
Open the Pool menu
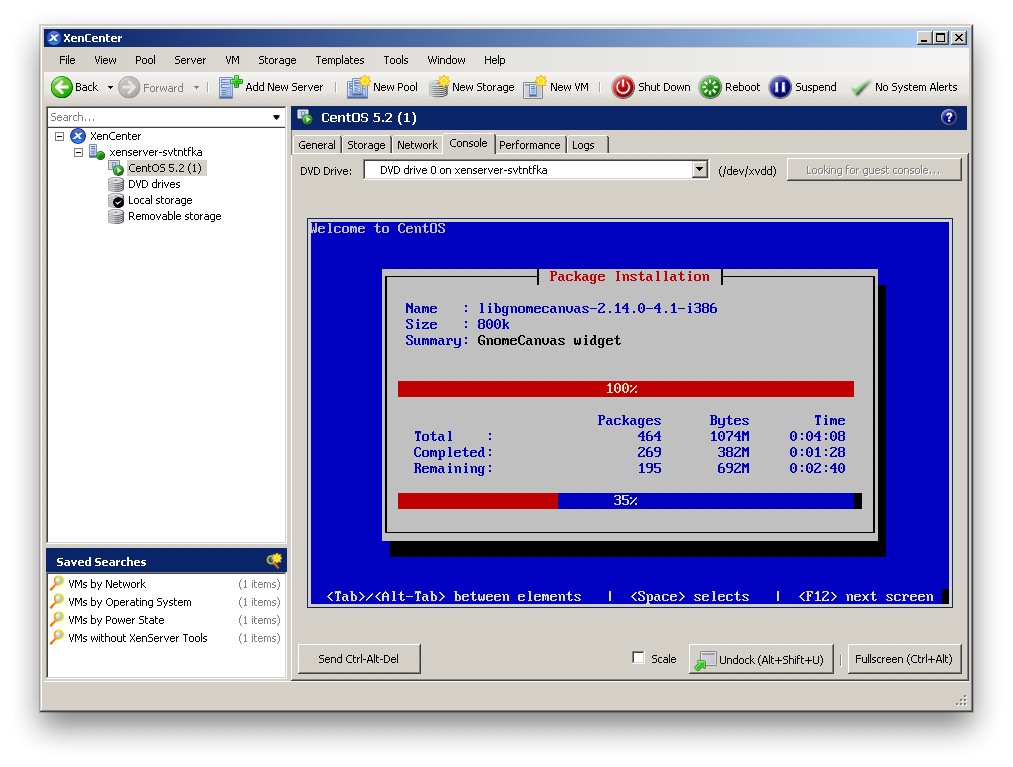click(x=145, y=60)
